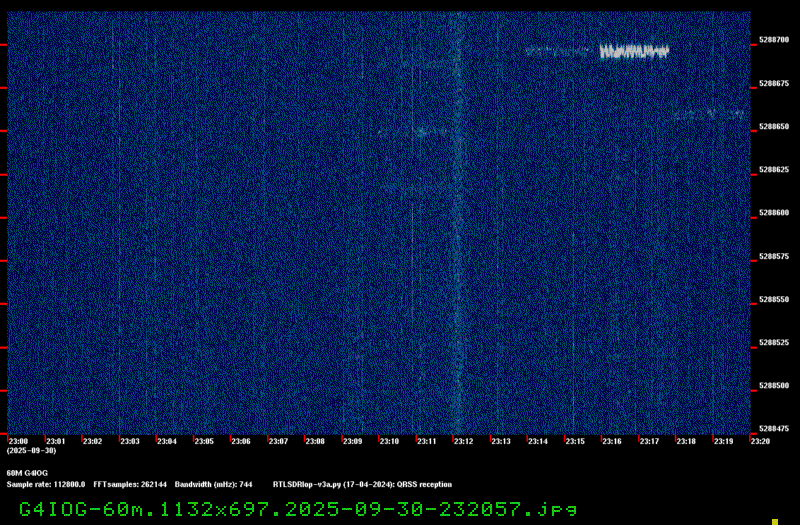Click the 23:16 time axis label
Image resolution: width=800 pixels, height=525 pixels.
click(x=611, y=441)
